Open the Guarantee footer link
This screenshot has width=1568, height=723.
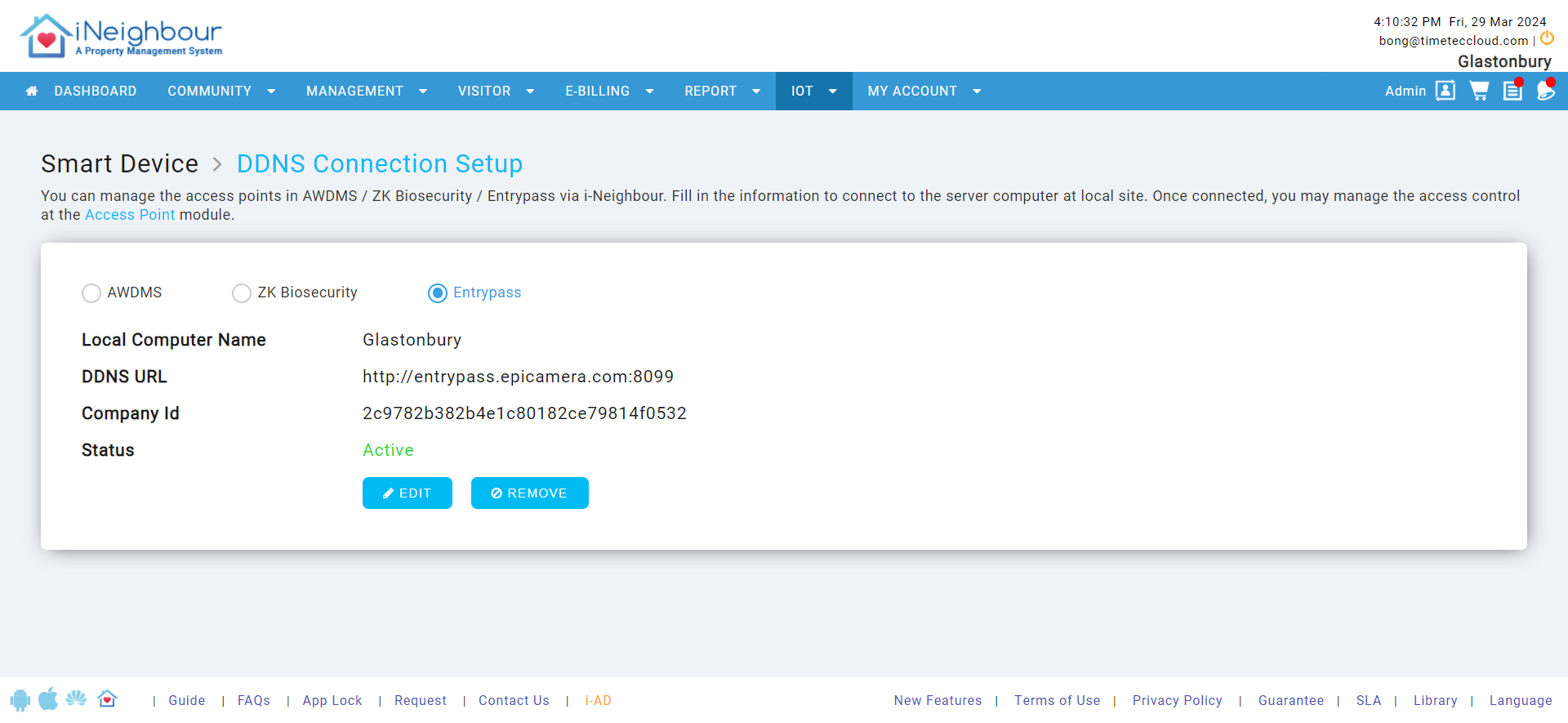coord(1291,701)
